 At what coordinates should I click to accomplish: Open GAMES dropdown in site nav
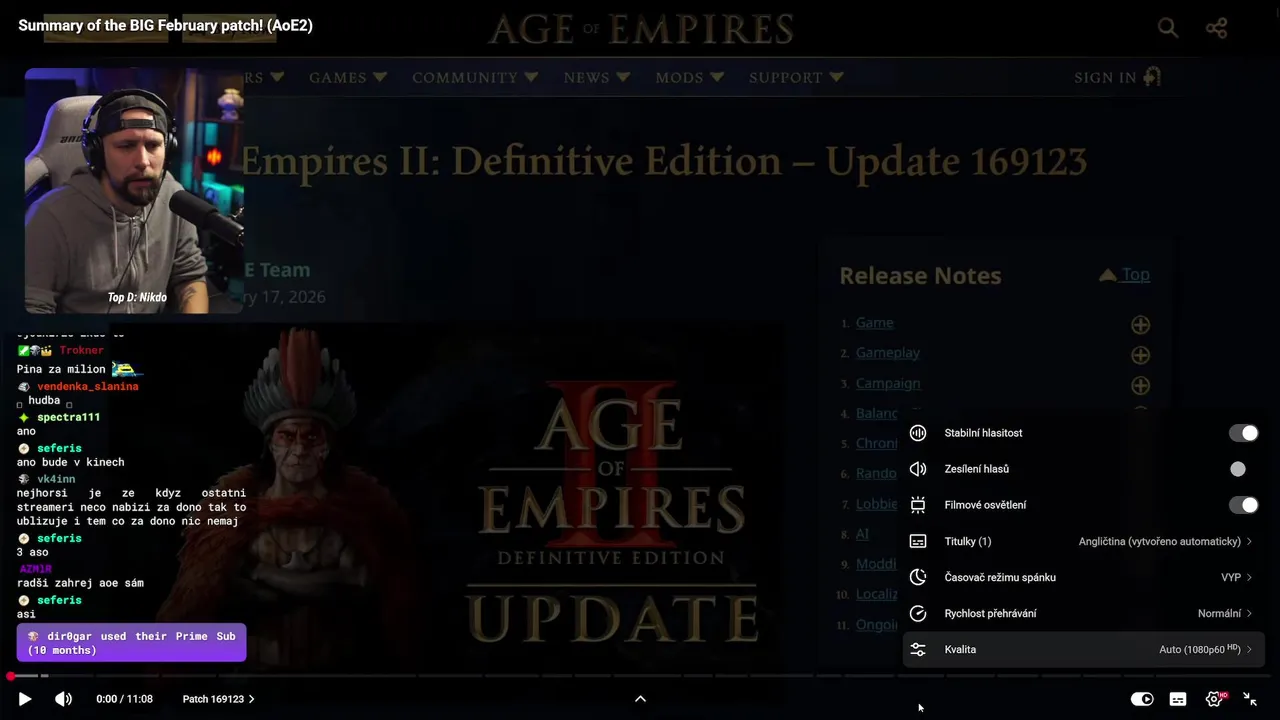tap(347, 77)
